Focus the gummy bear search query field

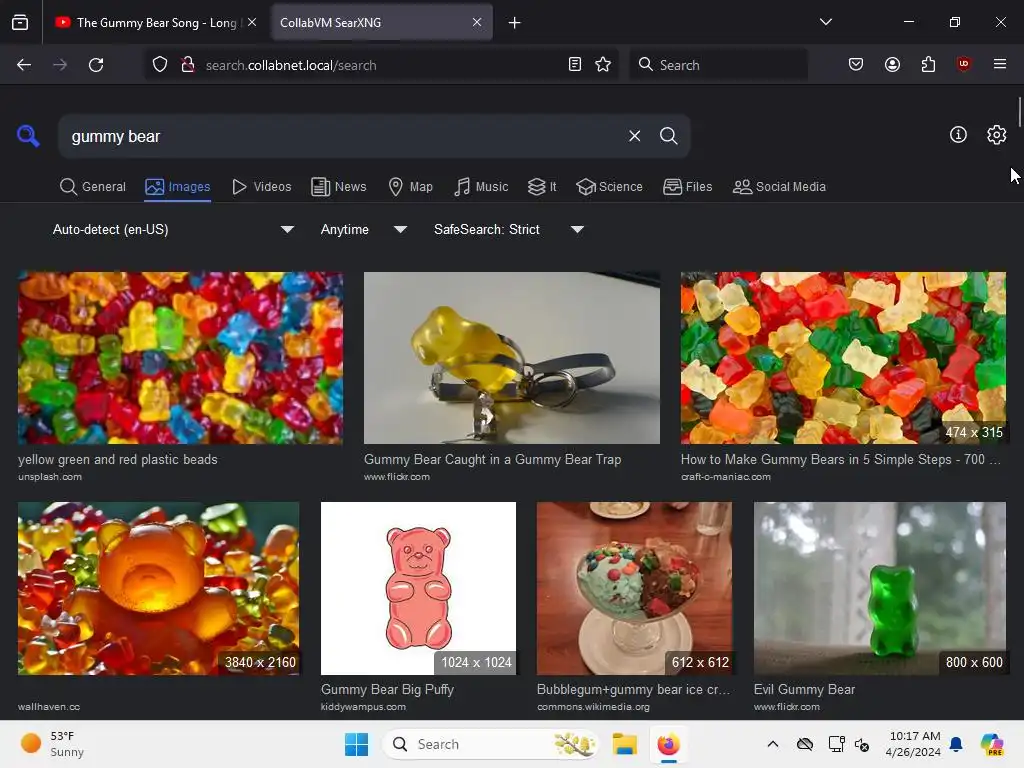coord(340,136)
